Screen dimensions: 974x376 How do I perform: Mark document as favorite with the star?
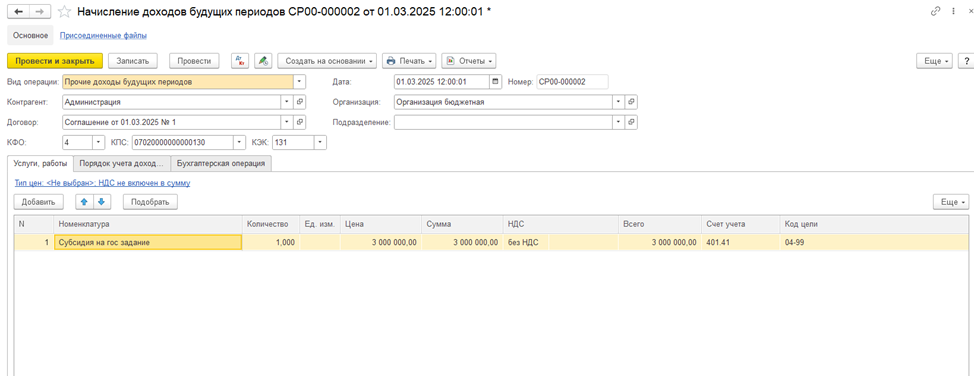[x=63, y=11]
